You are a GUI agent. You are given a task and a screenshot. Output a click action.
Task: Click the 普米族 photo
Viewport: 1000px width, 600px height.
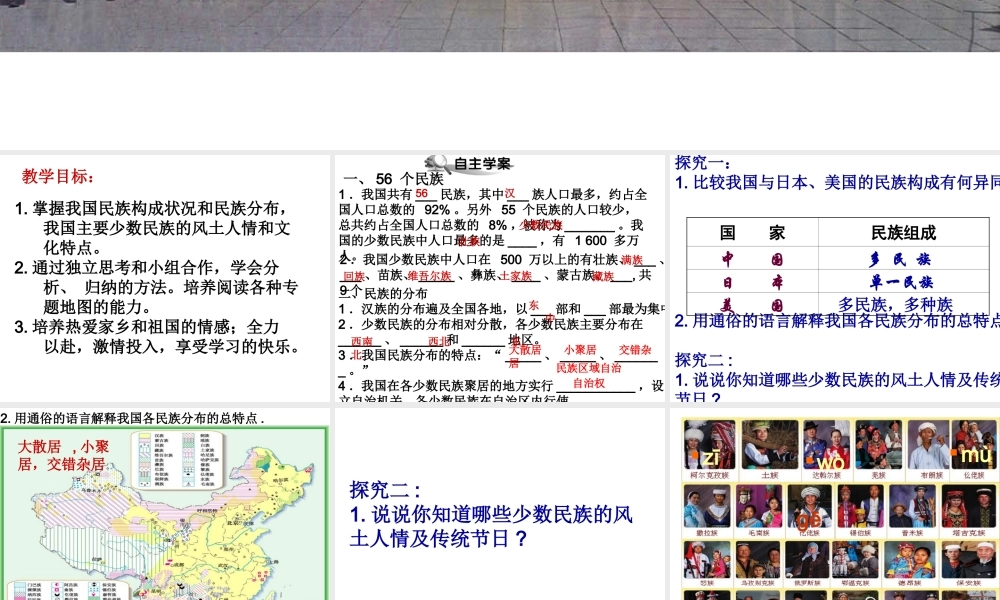point(912,506)
